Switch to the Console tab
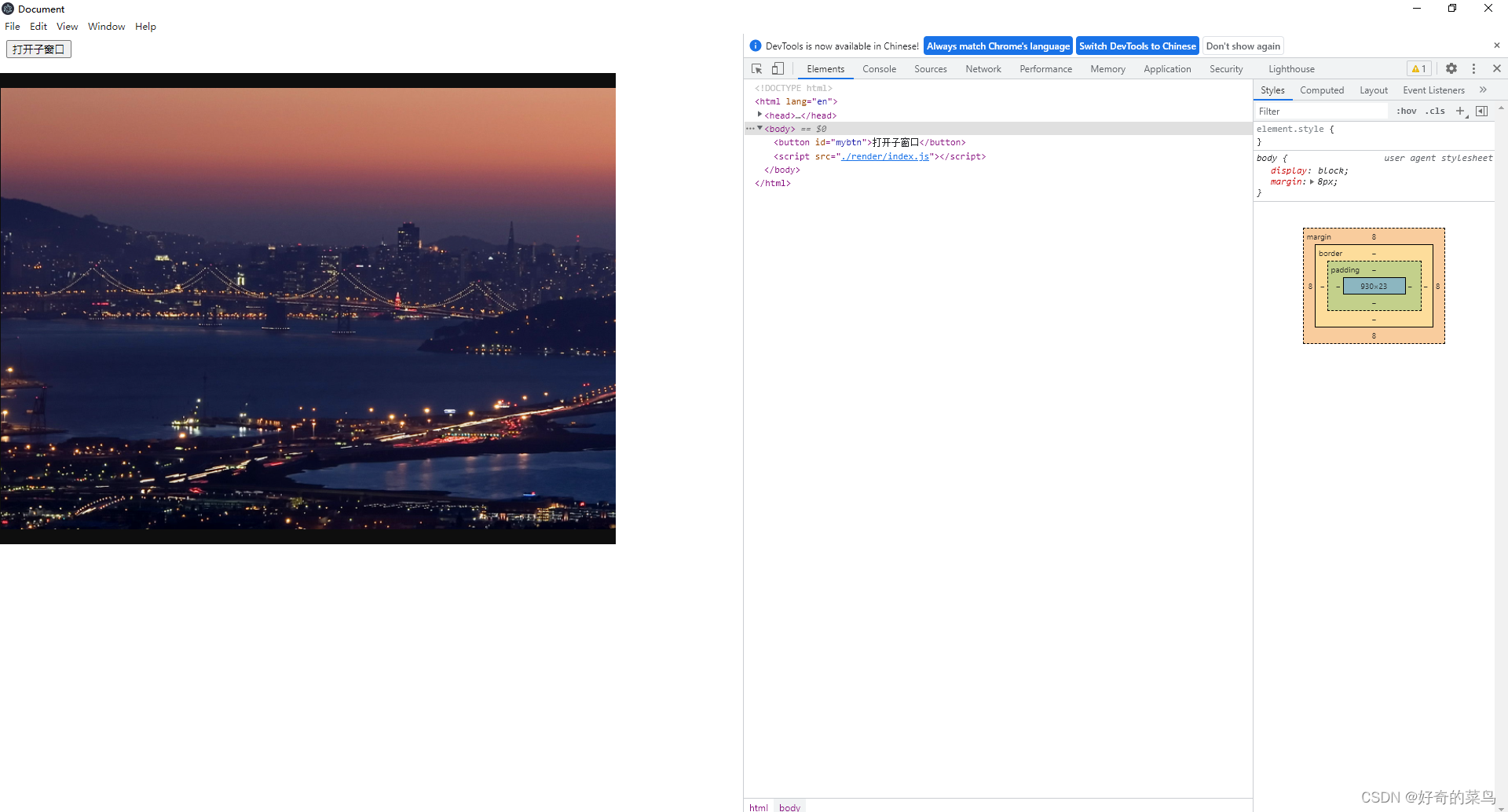The height and width of the screenshot is (812, 1508). pos(879,69)
